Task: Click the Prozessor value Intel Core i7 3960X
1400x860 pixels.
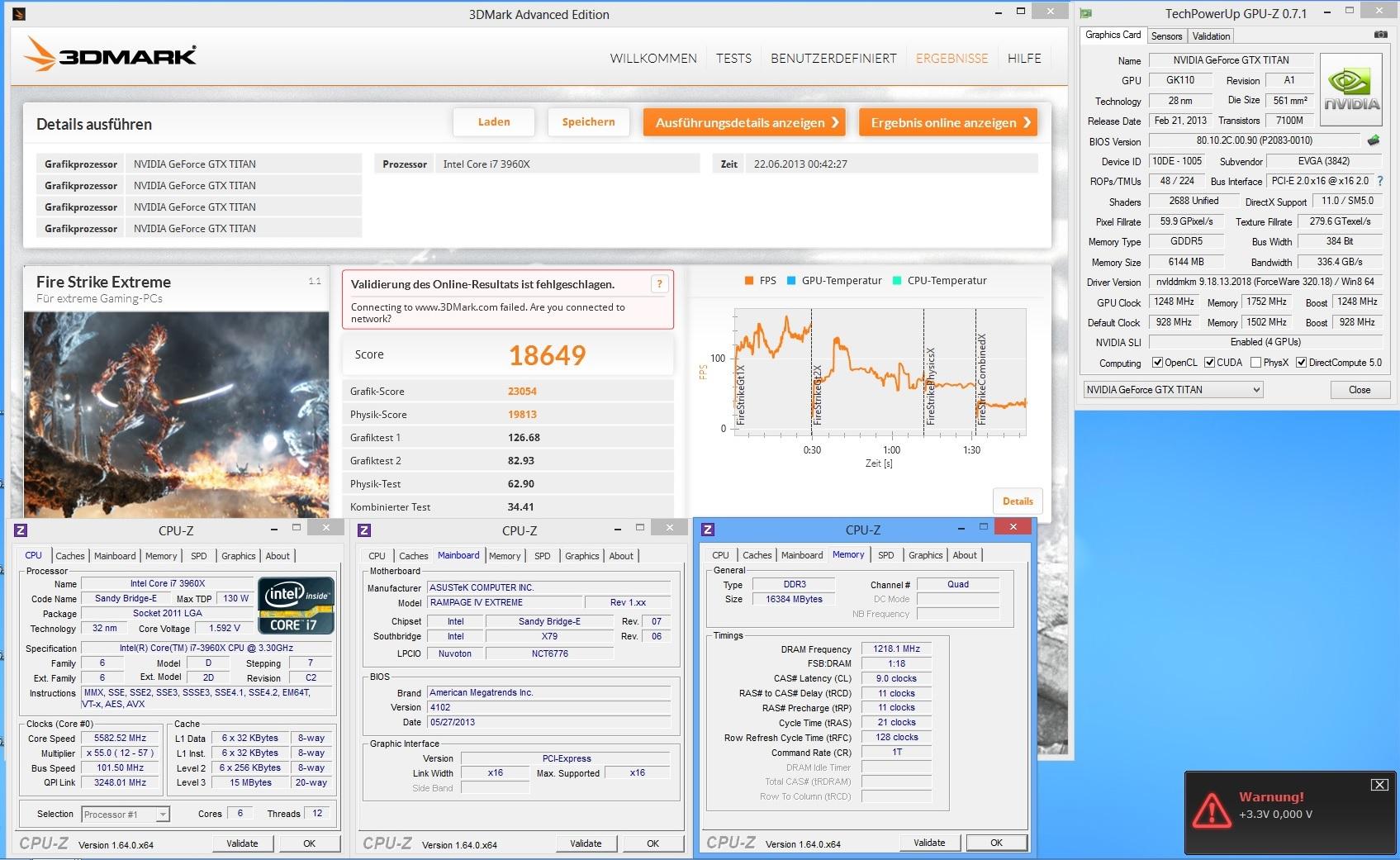Action: [486, 164]
